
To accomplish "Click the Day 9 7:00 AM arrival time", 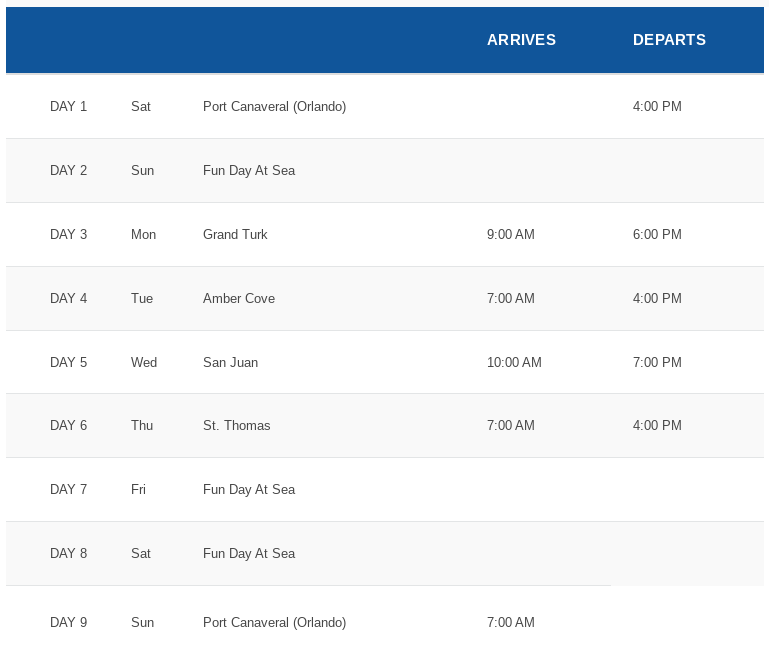I will pos(510,623).
